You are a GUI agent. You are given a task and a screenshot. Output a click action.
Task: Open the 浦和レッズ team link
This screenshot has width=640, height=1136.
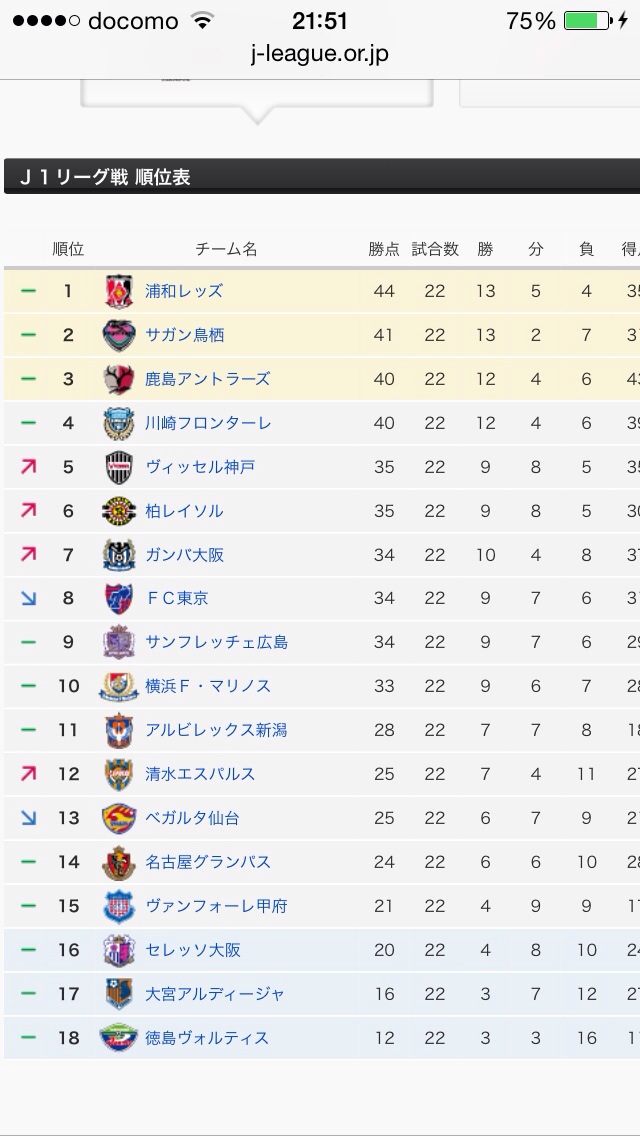click(184, 291)
